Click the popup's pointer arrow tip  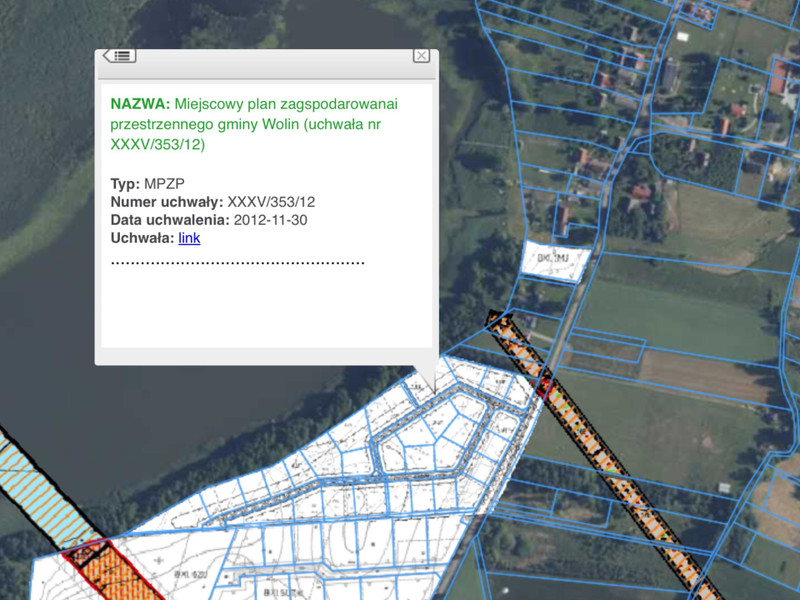point(434,388)
